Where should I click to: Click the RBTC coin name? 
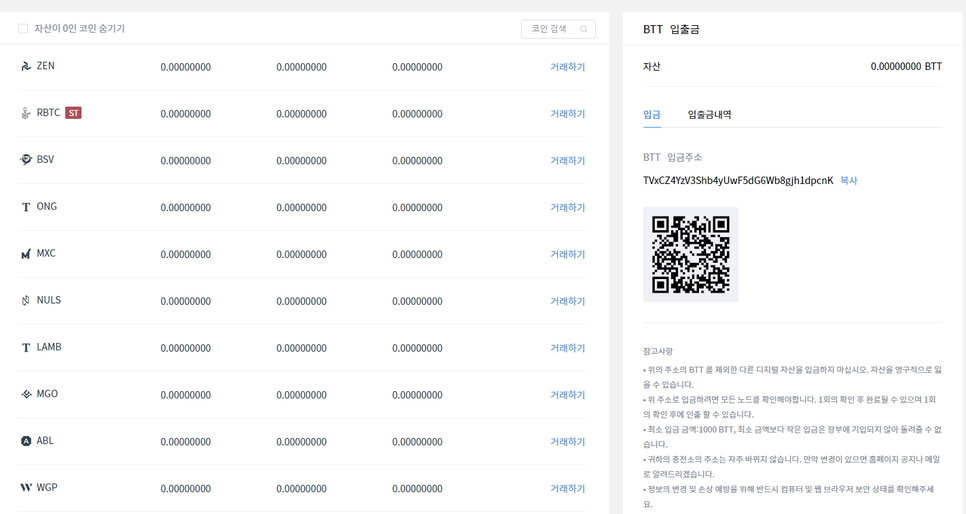(x=48, y=113)
